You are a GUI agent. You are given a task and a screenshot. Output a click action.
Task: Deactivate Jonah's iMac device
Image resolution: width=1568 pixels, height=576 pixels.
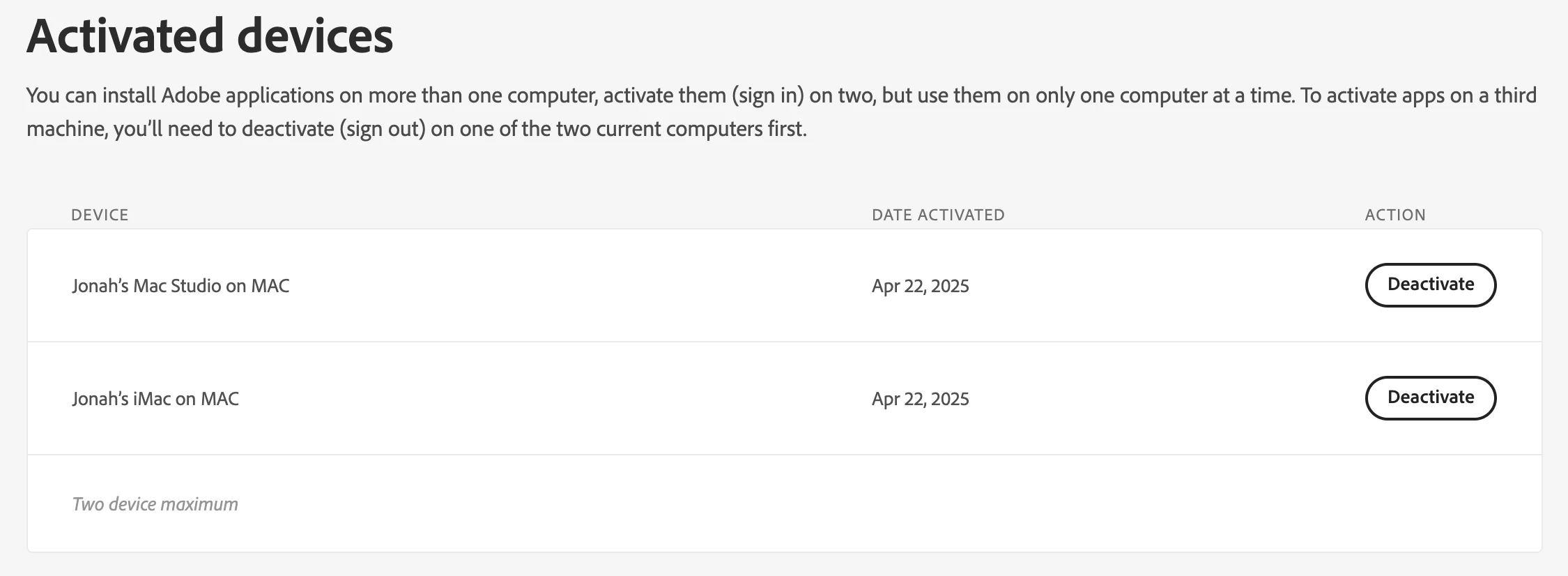(x=1430, y=397)
